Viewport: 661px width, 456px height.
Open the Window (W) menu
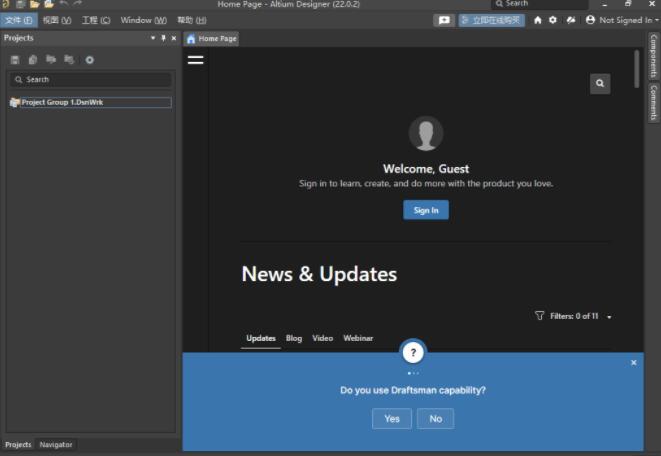point(144,20)
